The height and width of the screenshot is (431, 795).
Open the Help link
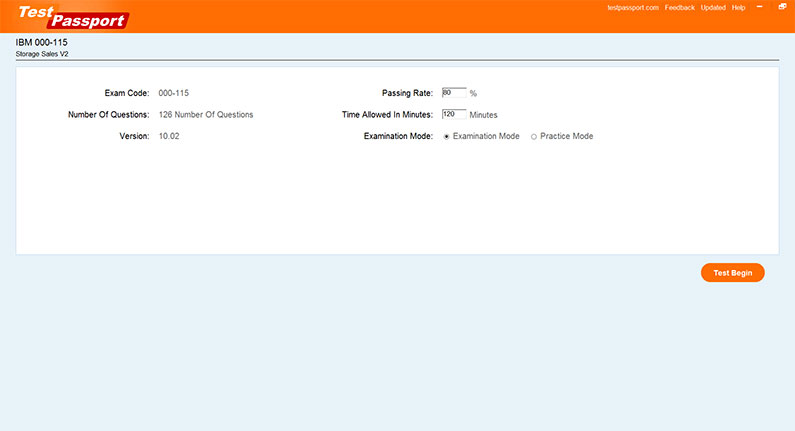[738, 8]
